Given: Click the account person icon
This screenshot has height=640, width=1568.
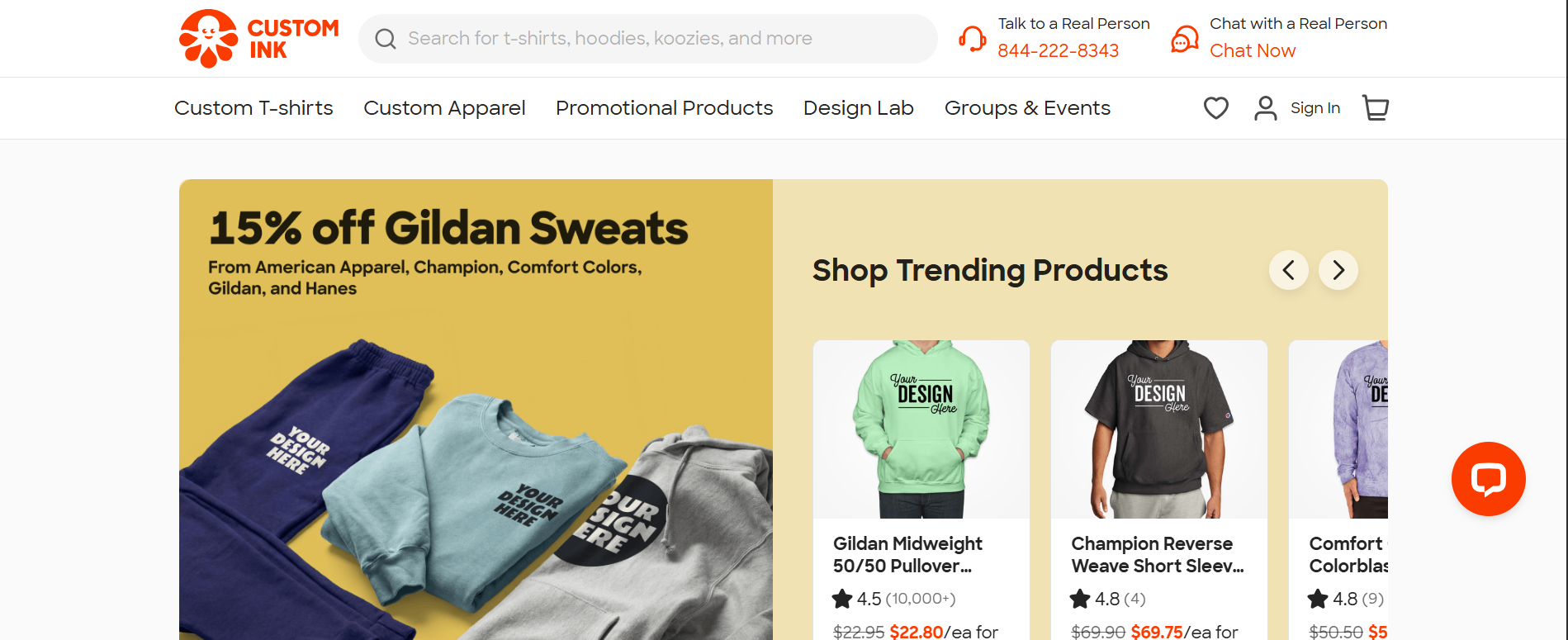Looking at the screenshot, I should pyautogui.click(x=1264, y=107).
